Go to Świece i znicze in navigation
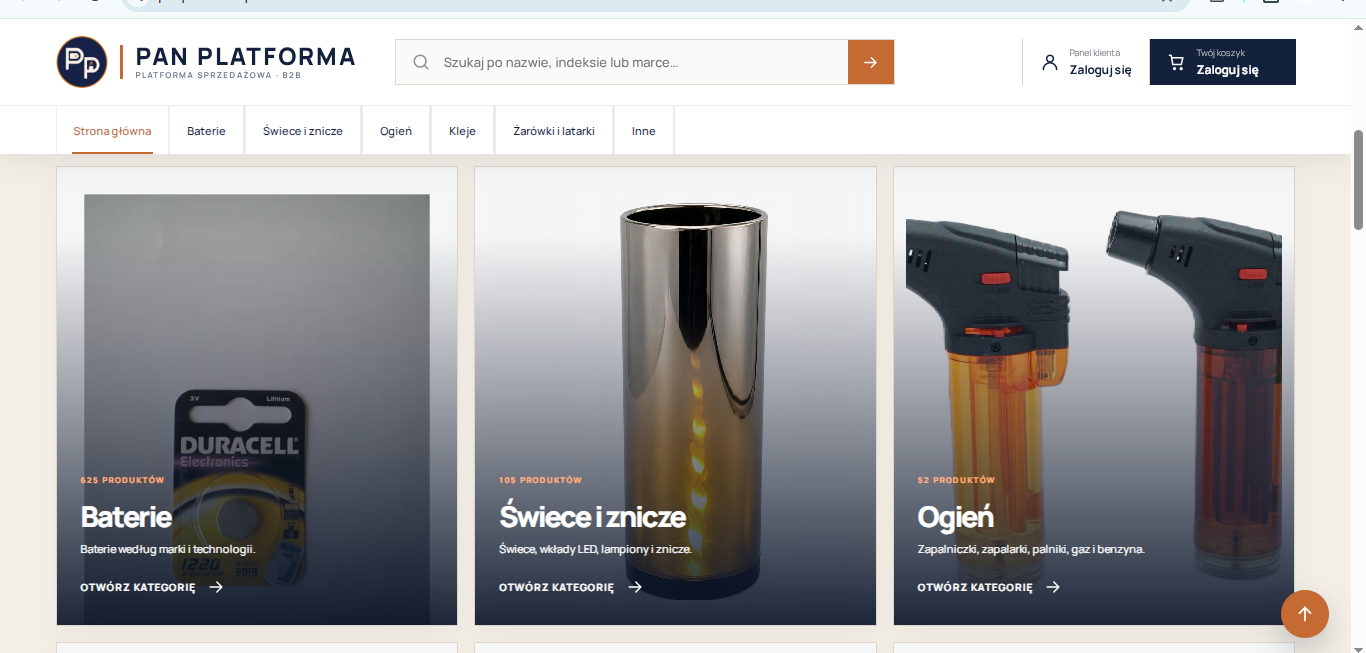This screenshot has height=653, width=1366. click(303, 131)
